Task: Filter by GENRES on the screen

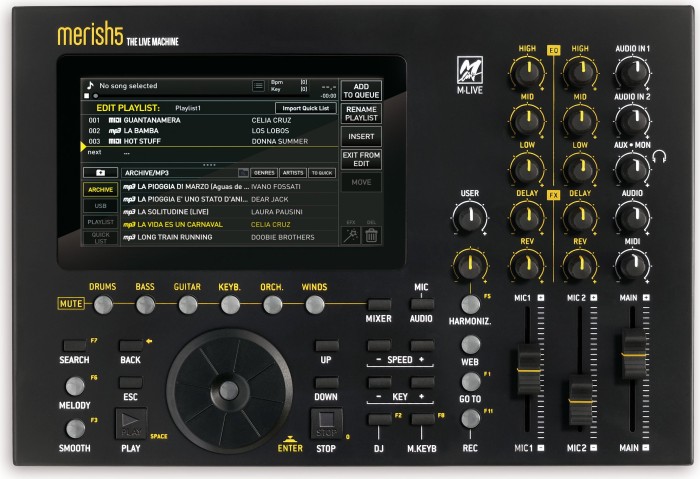Action: coord(264,173)
